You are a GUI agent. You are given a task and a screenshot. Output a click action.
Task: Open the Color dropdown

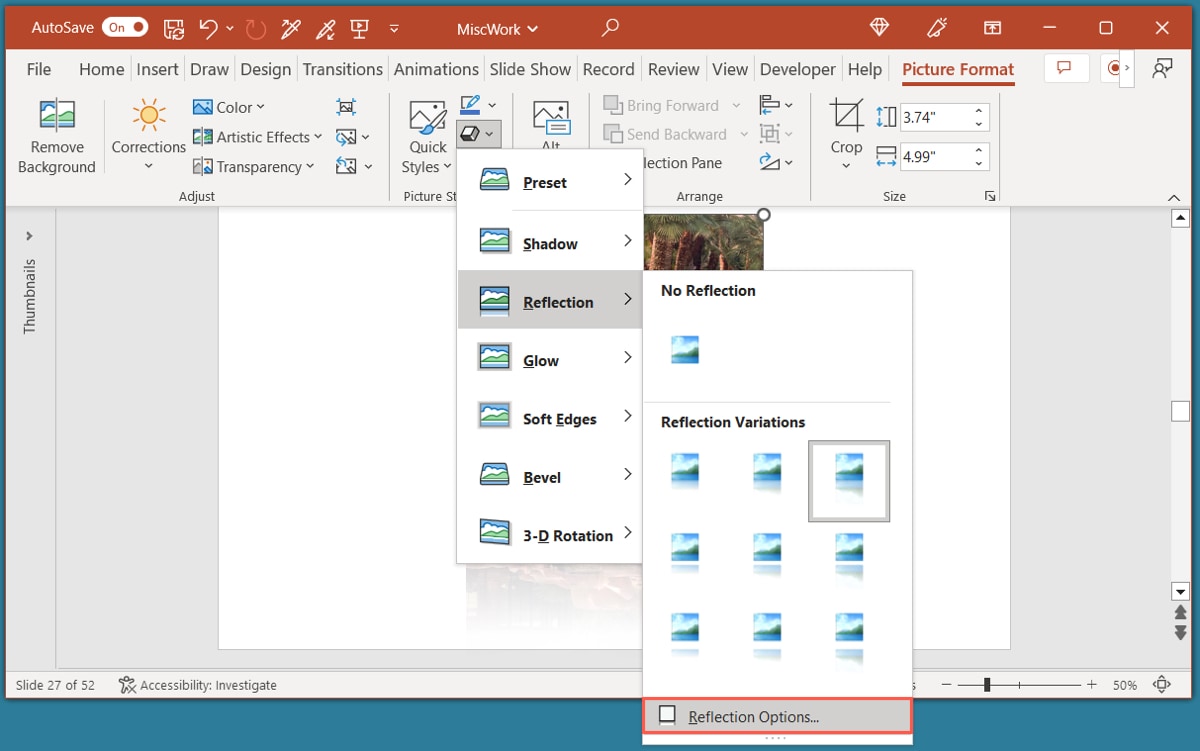point(228,106)
